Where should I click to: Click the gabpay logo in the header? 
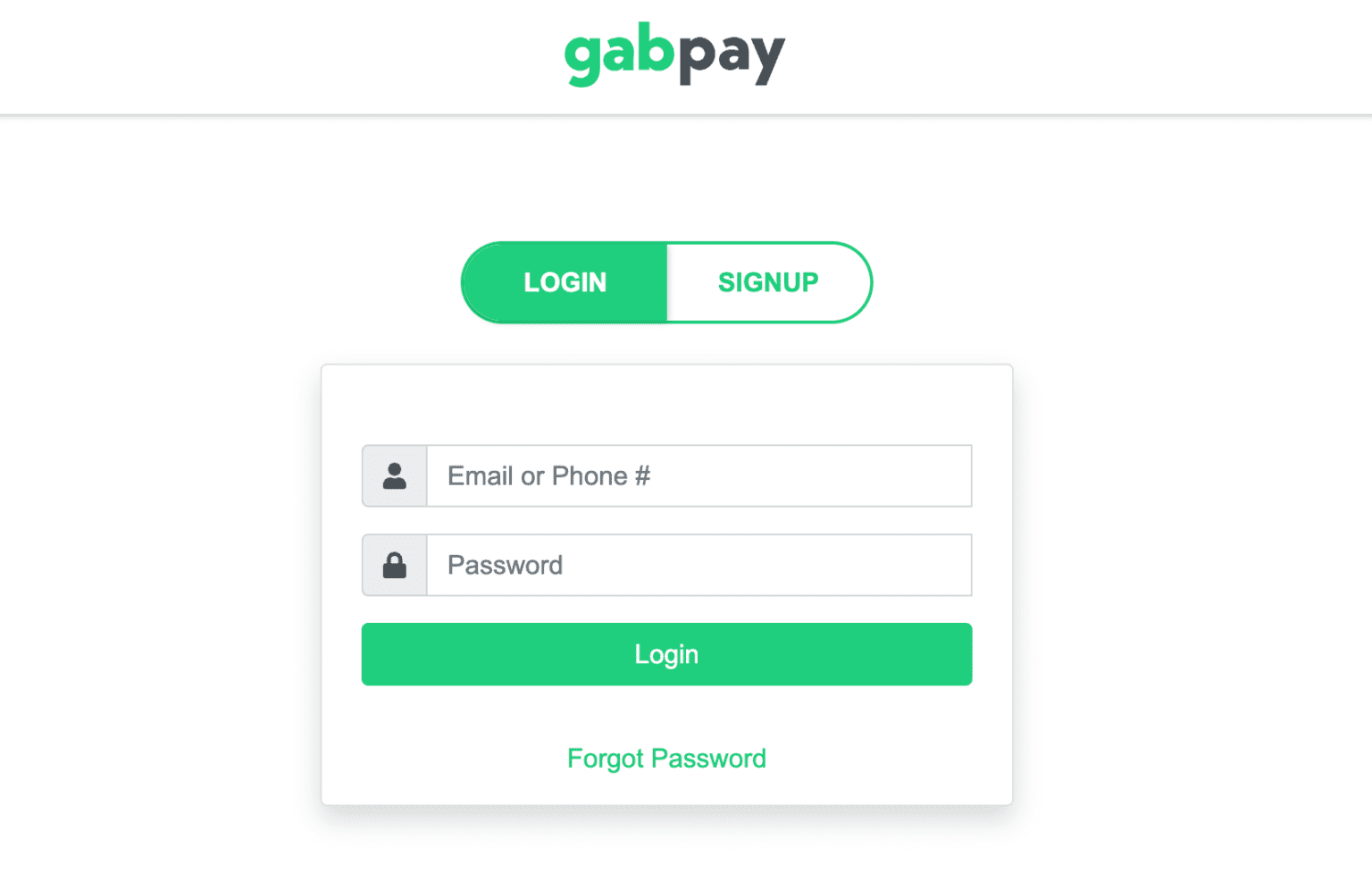pos(674,54)
